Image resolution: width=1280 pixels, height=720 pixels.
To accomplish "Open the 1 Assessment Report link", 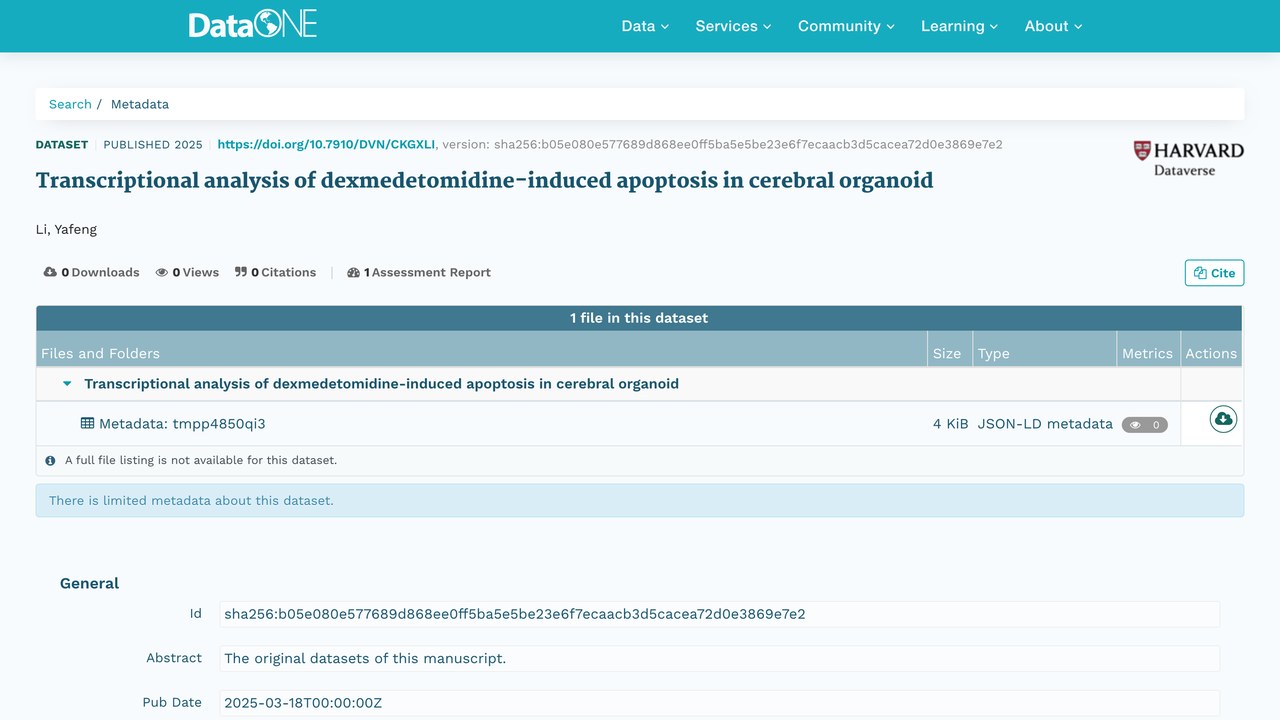I will [x=419, y=272].
